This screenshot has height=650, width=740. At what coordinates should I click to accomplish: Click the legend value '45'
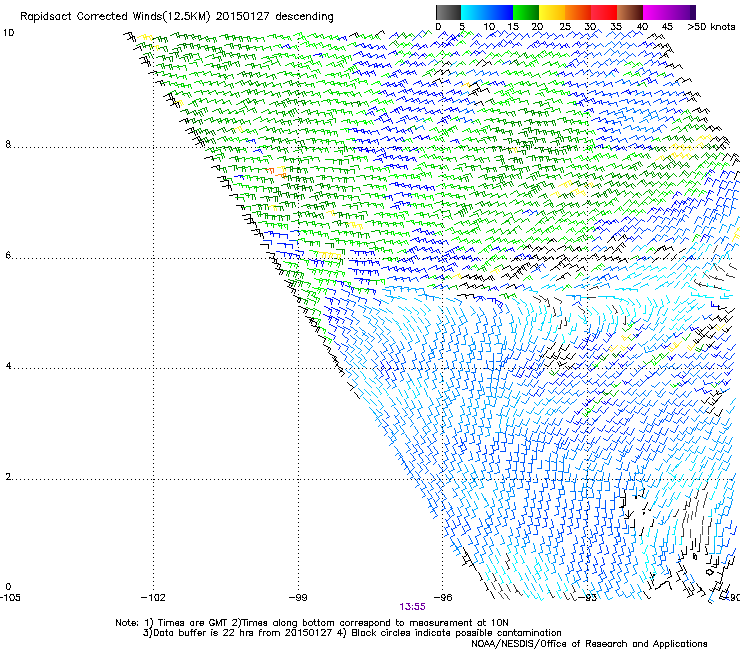667,27
